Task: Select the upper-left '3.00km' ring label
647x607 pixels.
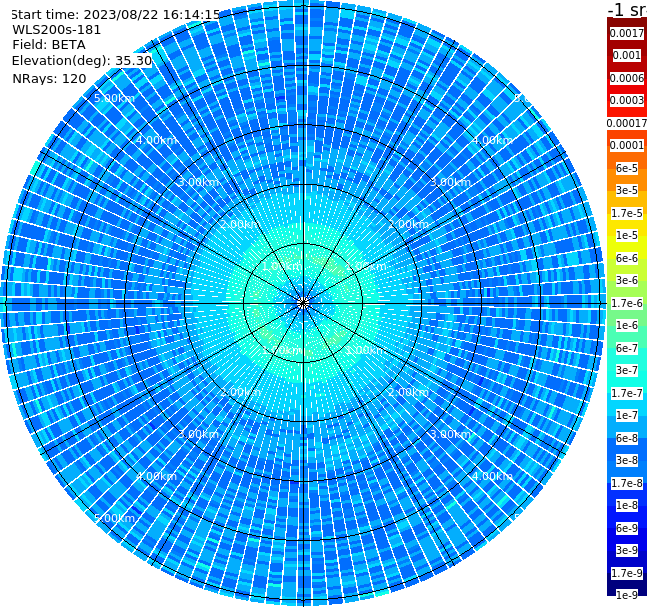Action: coord(198,182)
